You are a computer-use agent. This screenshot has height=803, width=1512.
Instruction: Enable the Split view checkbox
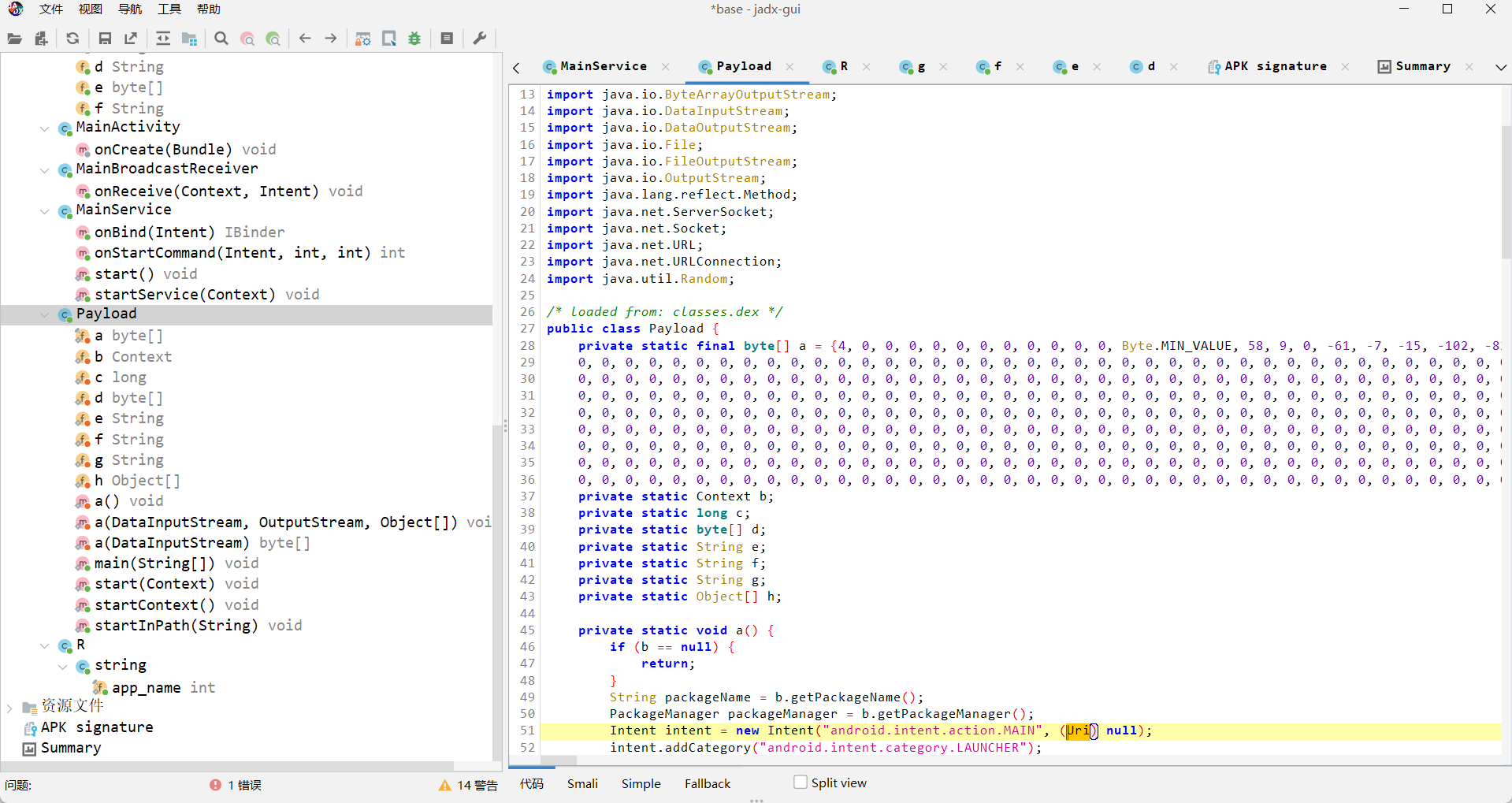801,783
